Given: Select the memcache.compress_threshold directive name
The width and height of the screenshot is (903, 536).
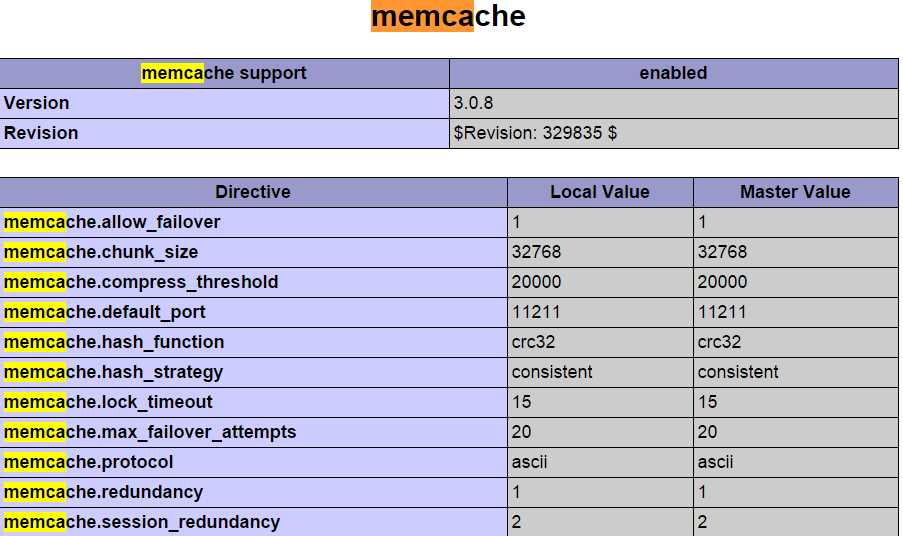Looking at the screenshot, I should [x=141, y=282].
